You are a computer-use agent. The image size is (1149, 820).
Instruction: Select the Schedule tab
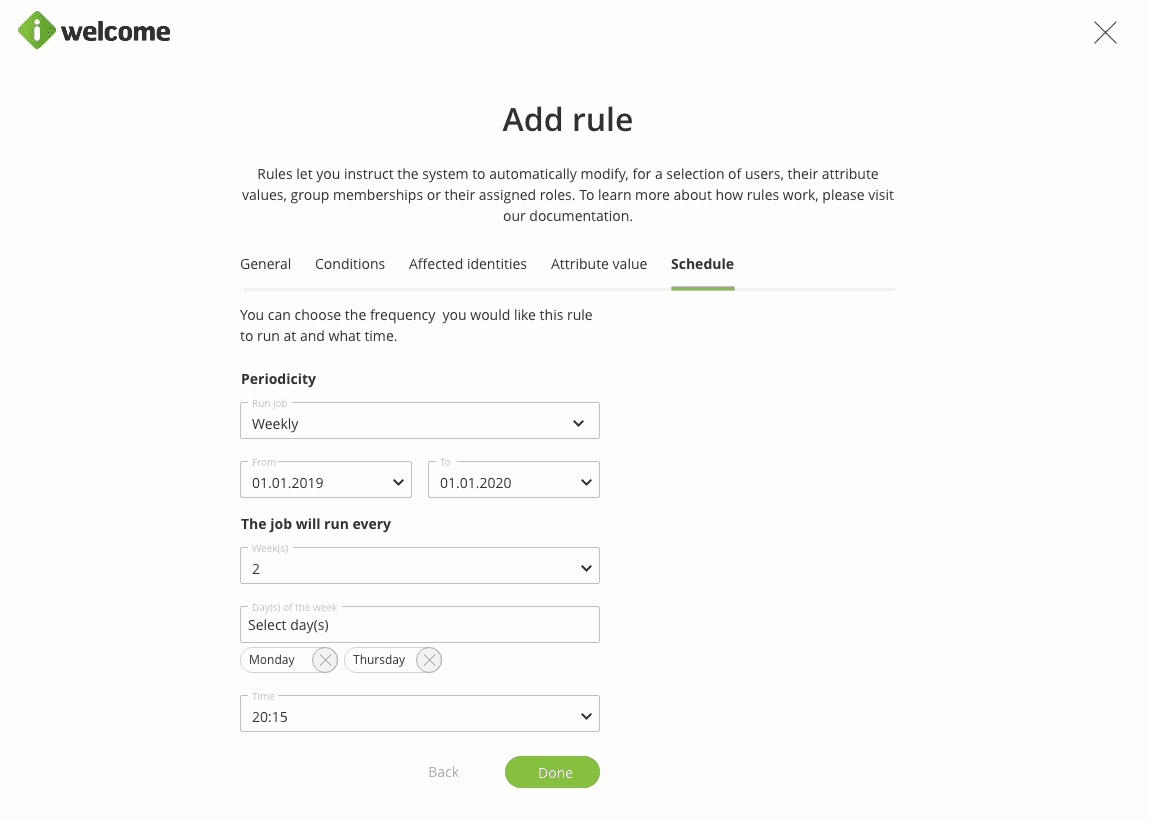point(703,264)
